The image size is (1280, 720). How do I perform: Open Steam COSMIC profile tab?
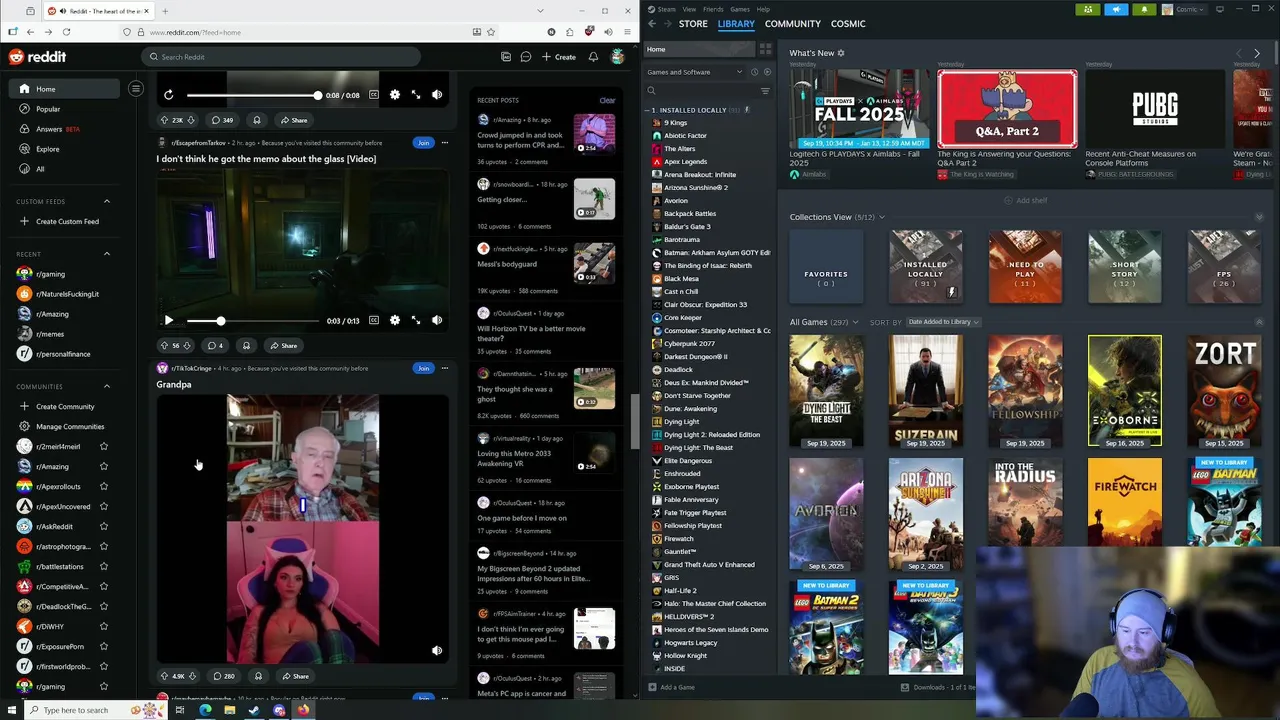[848, 23]
